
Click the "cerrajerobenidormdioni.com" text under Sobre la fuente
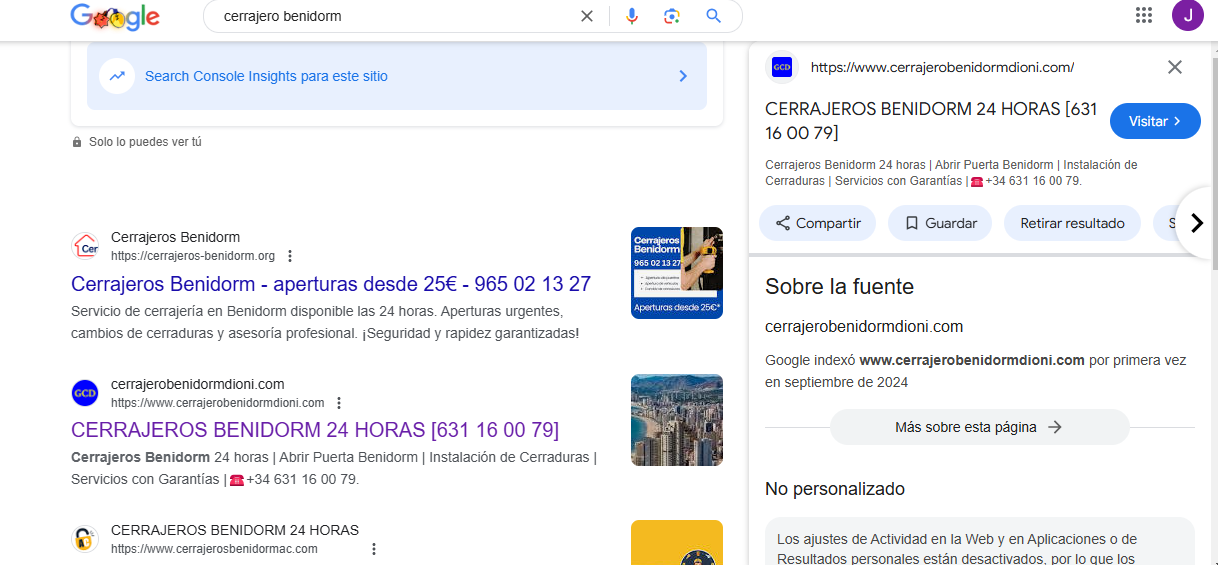tap(864, 326)
